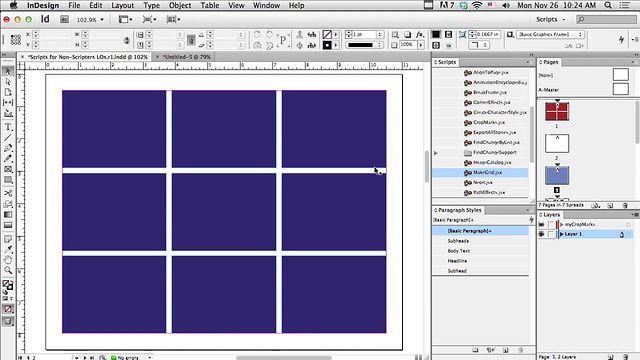Select the Line tool
The image size is (640, 360).
(8, 138)
